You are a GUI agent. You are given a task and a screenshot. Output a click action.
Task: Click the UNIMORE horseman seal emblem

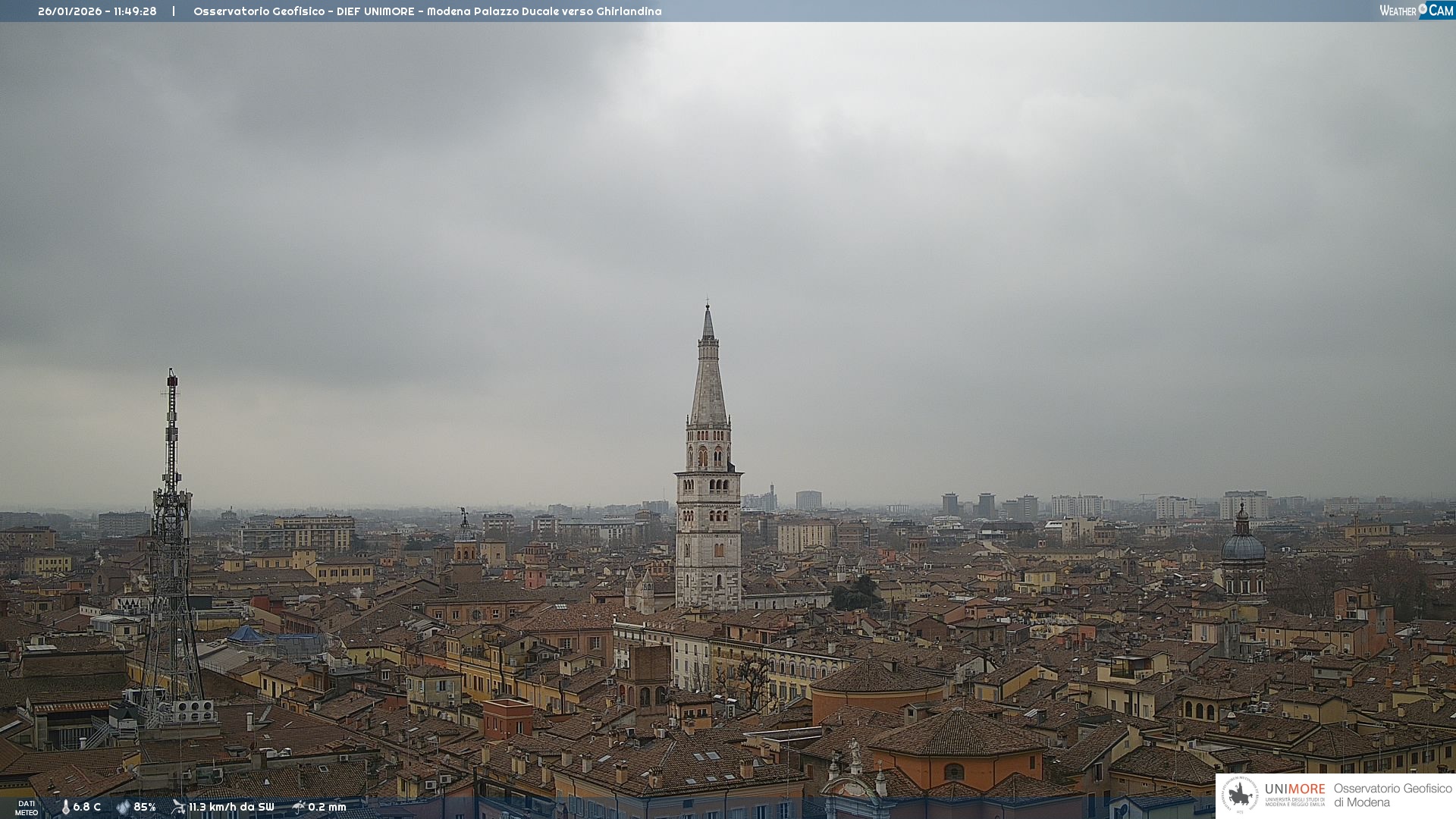(1240, 795)
